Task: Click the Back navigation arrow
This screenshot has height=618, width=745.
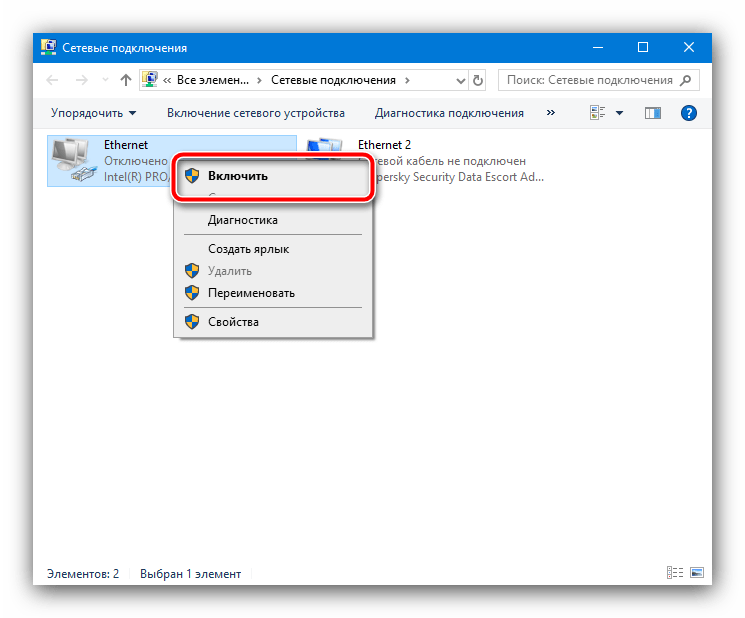Action: 52,80
